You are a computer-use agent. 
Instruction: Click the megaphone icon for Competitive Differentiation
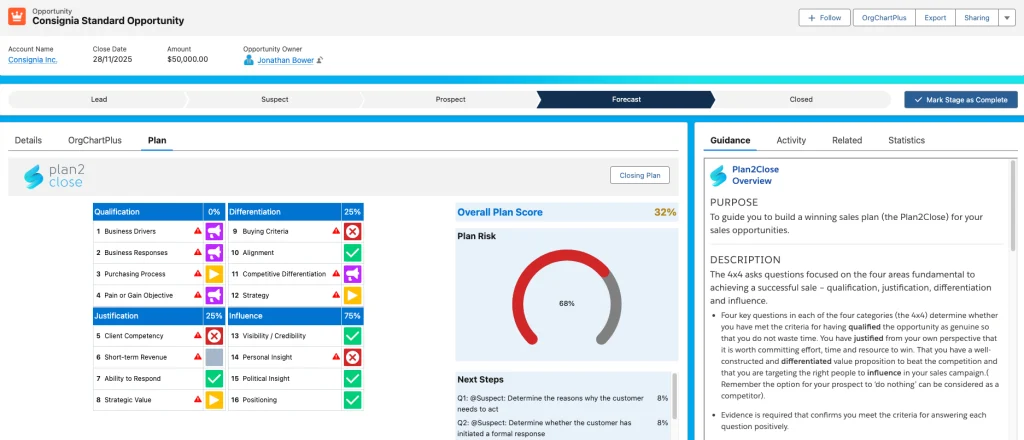(x=352, y=274)
